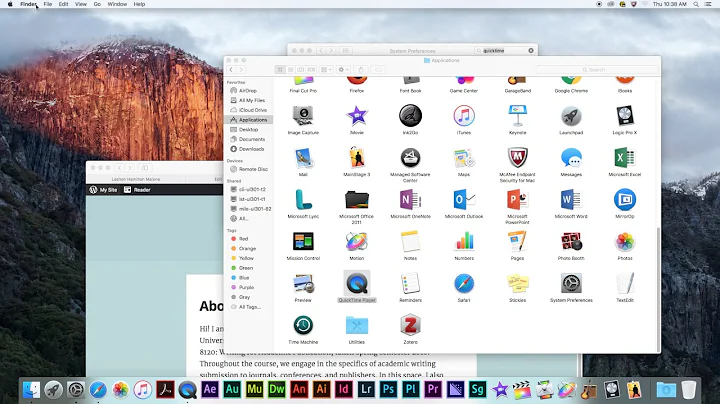Open Motion application icon
The width and height of the screenshot is (720, 404).
(x=357, y=241)
